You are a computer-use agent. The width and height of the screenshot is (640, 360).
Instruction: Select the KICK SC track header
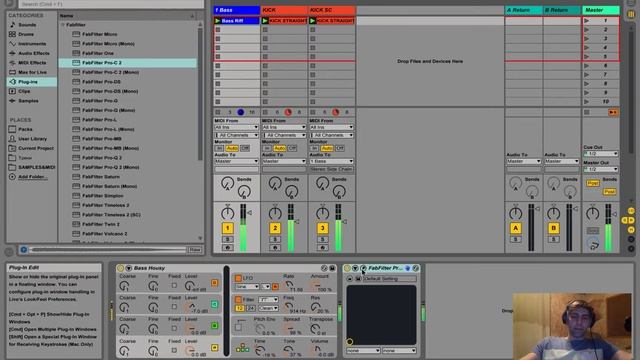click(x=332, y=10)
